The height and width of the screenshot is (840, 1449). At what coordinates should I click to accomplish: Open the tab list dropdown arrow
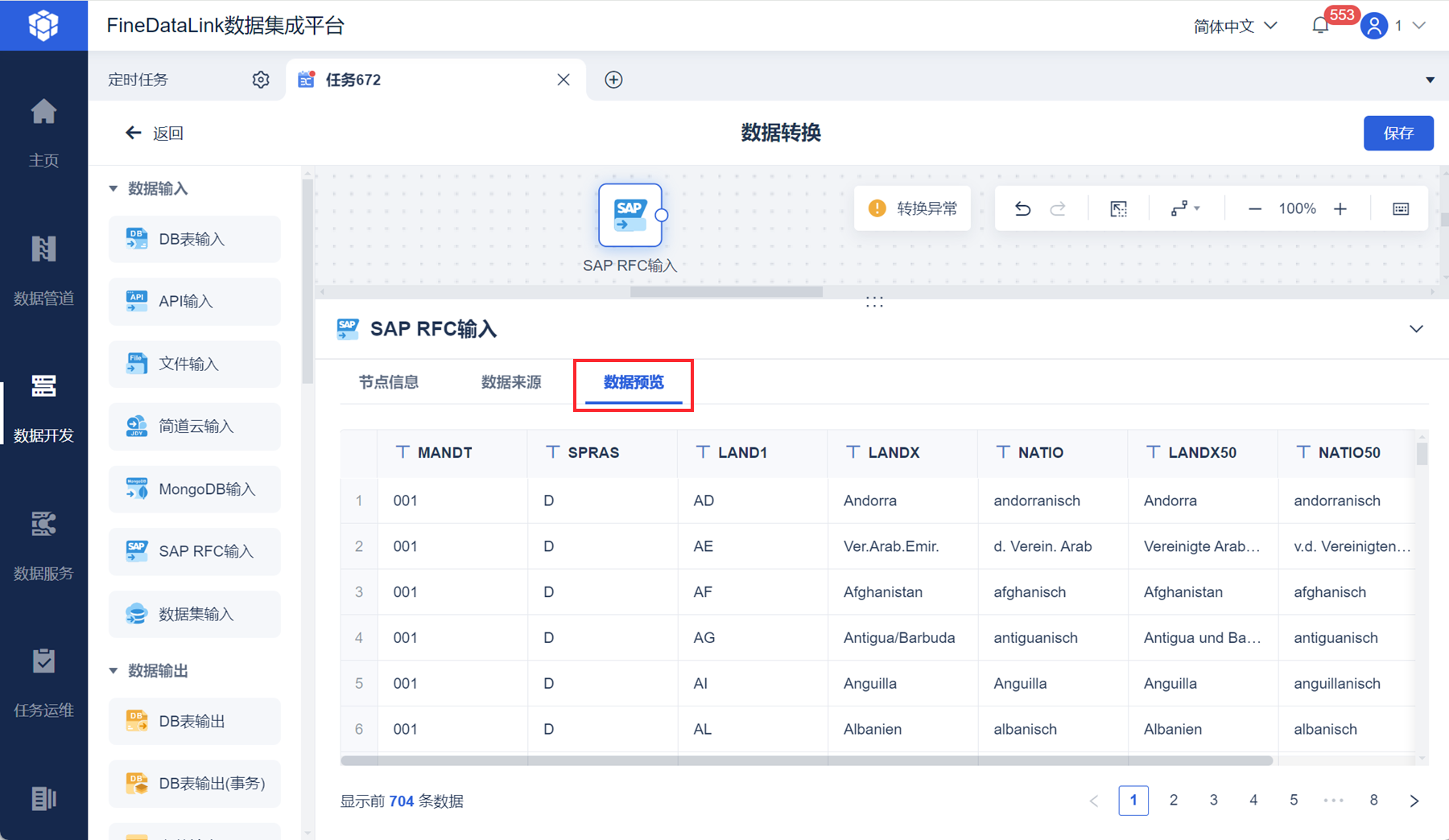(x=1430, y=80)
